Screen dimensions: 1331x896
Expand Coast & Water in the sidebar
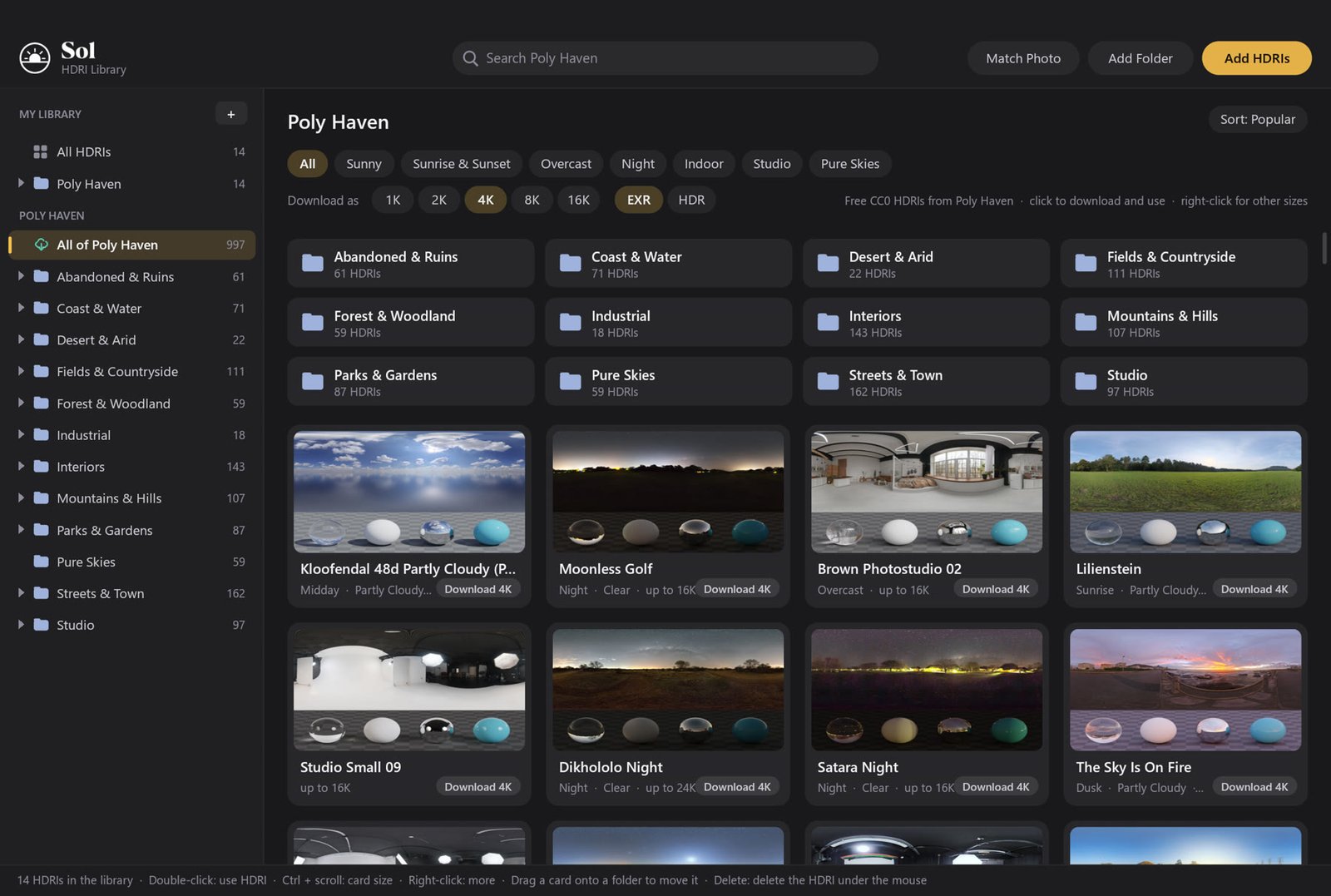point(21,308)
